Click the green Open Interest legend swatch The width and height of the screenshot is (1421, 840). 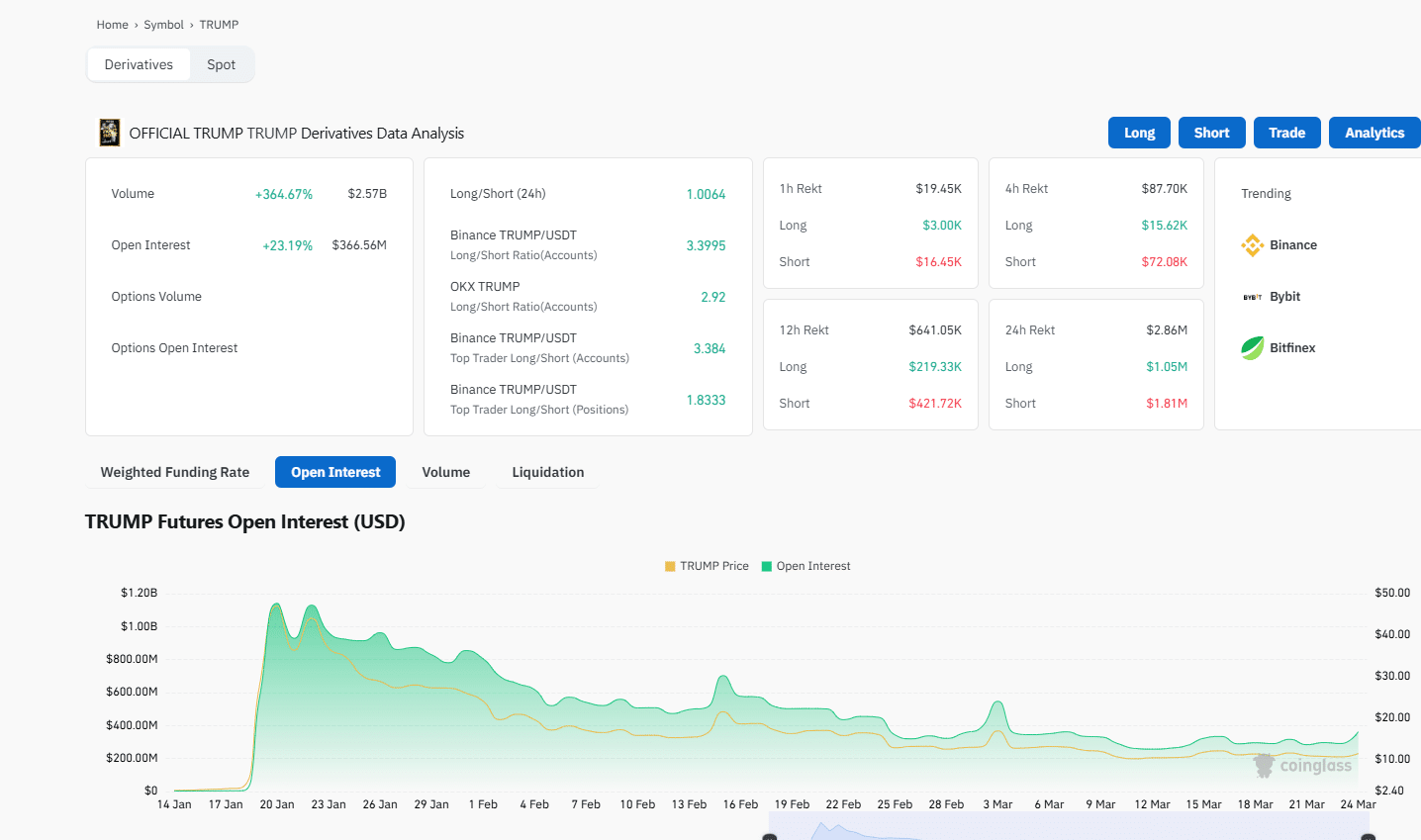(x=766, y=567)
